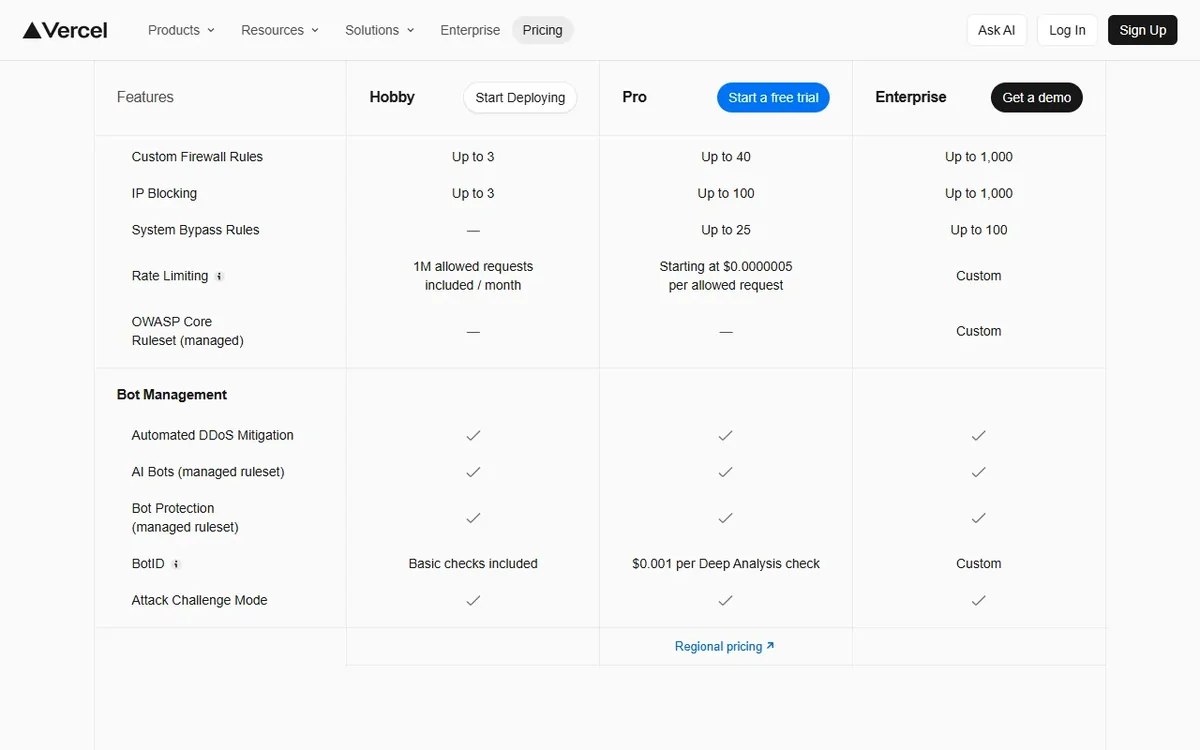
Task: Click the Enterprise checkmark for Automated DDoS Mitigation
Action: [979, 435]
